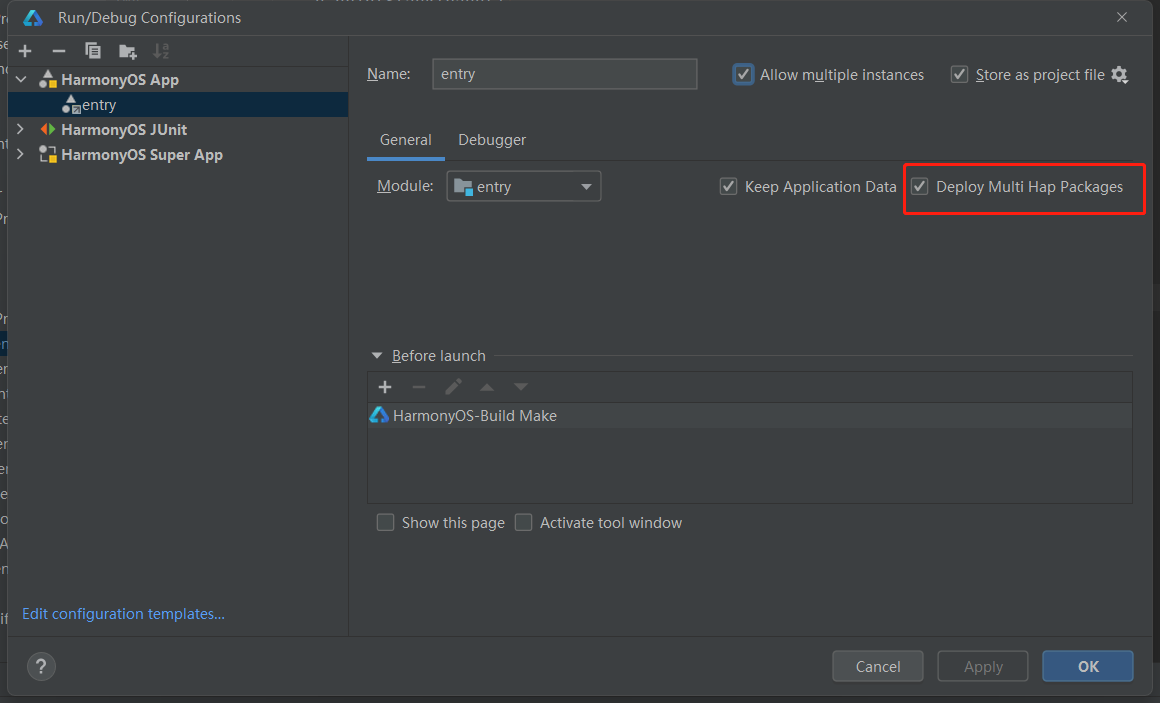Viewport: 1160px width, 703px height.
Task: Select HarmonyOS JUnit tree label
Action: (124, 130)
